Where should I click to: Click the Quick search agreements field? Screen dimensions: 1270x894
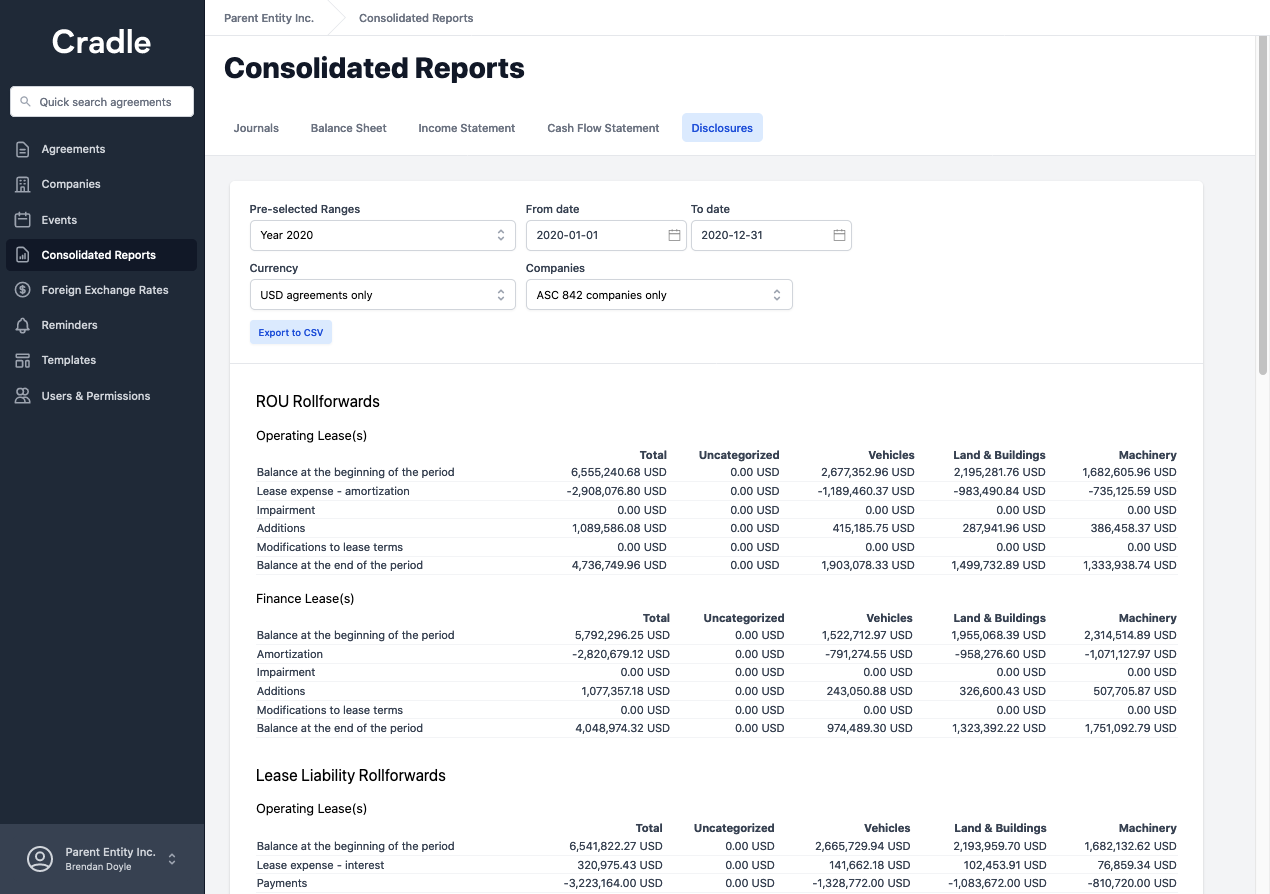pyautogui.click(x=101, y=101)
